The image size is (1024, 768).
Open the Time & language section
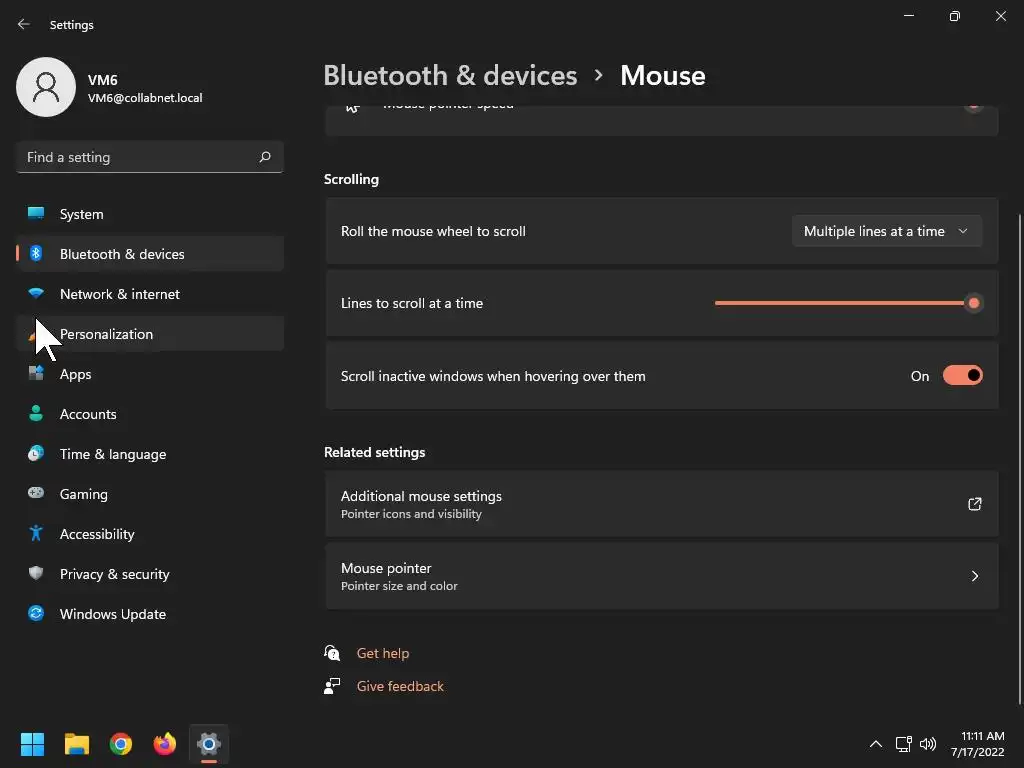(x=112, y=454)
